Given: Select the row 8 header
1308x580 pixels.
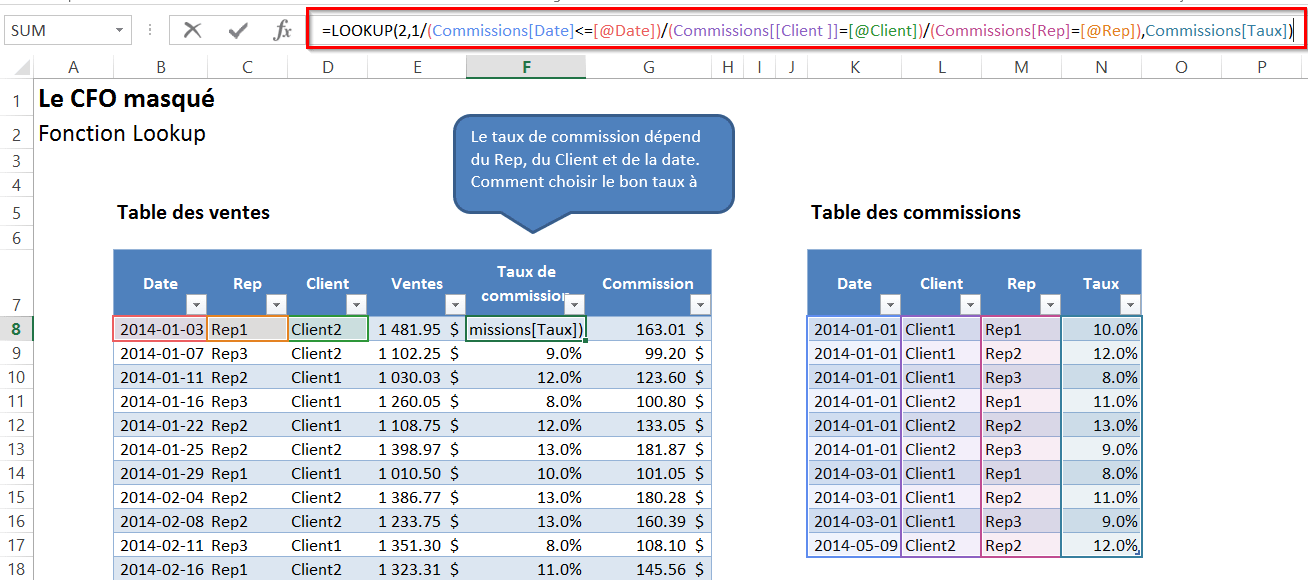Looking at the screenshot, I should click(x=18, y=329).
